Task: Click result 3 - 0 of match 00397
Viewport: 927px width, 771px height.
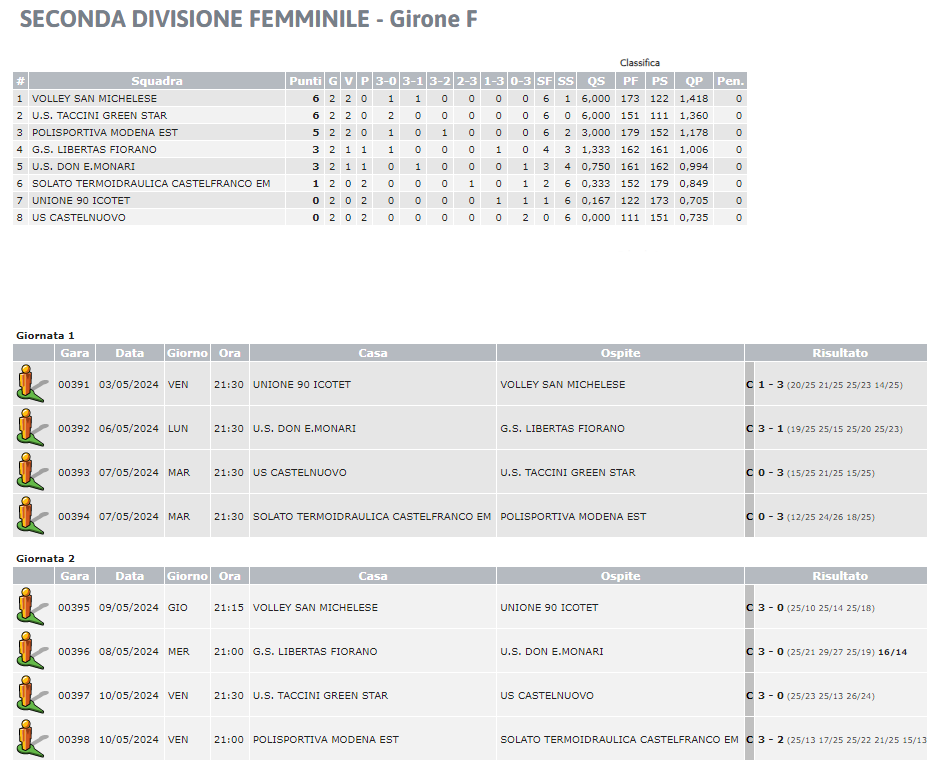Action: [771, 695]
